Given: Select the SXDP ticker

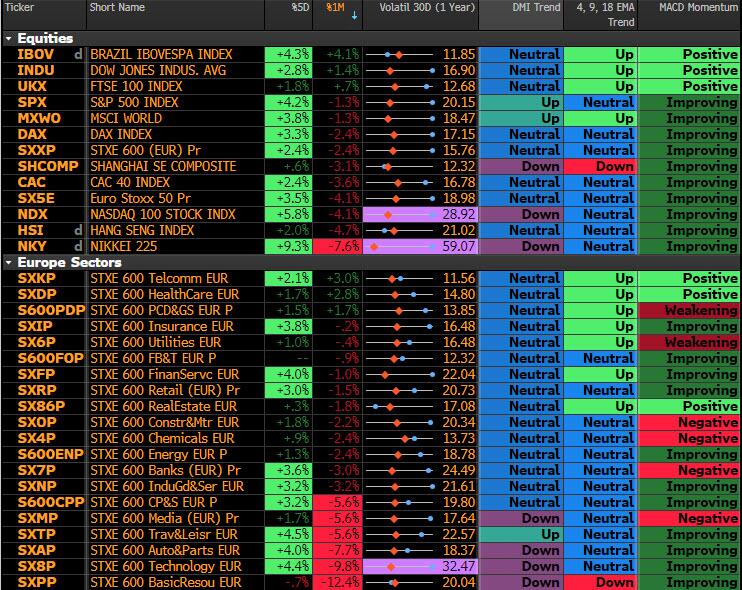Looking at the screenshot, I should [36, 294].
